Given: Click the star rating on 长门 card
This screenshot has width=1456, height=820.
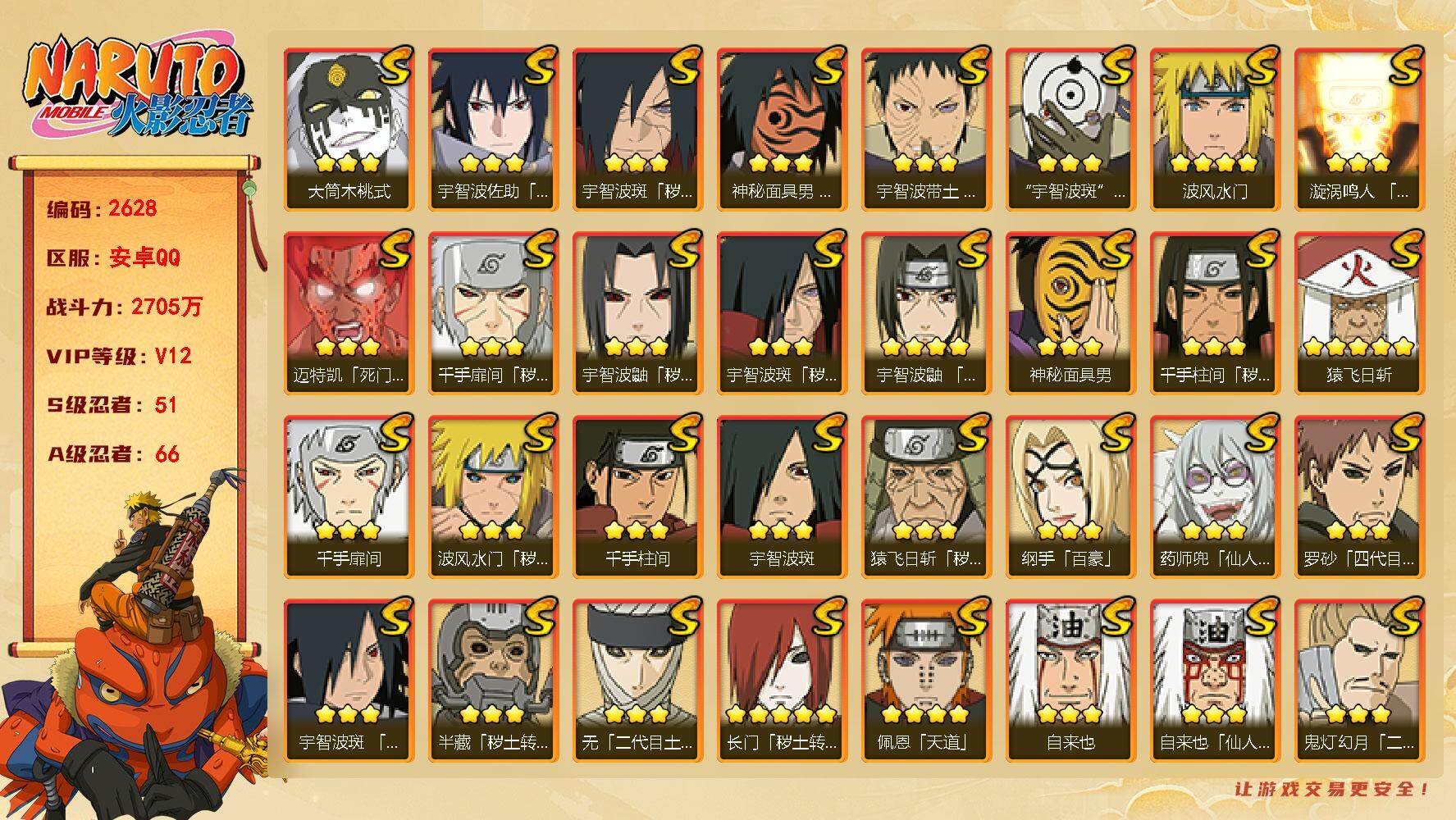Looking at the screenshot, I should tap(781, 714).
